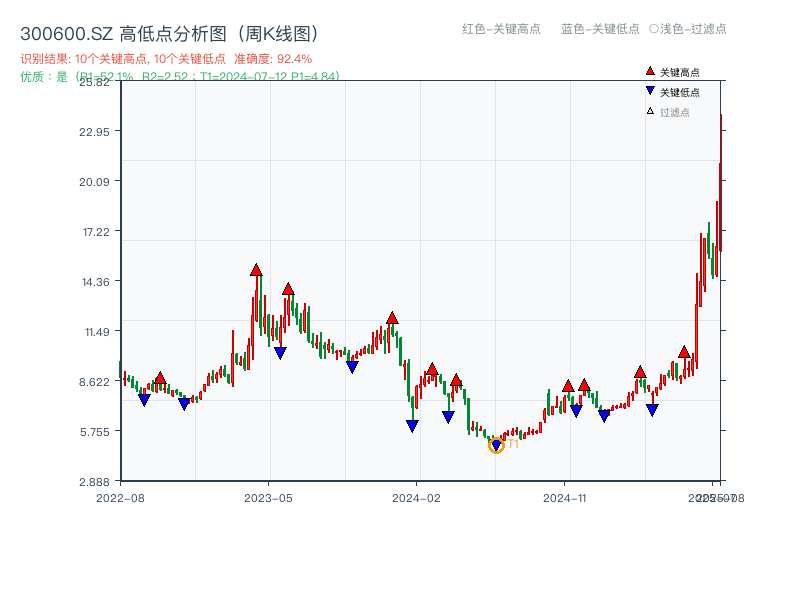Click the 14.36 y-axis label

click(x=96, y=282)
